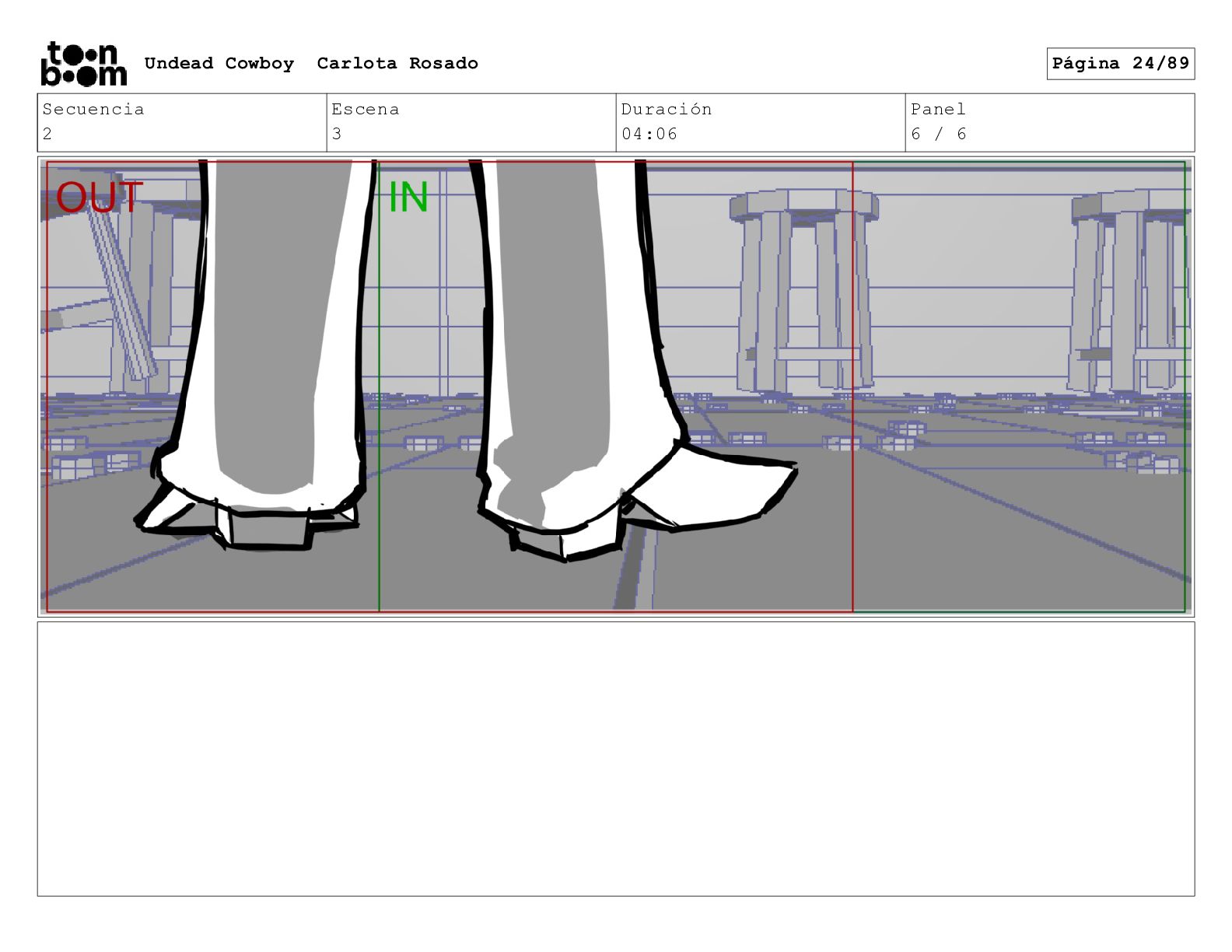Click the Panel 6 / 6 field
Screen dimensions: 1232x952
(1050, 122)
